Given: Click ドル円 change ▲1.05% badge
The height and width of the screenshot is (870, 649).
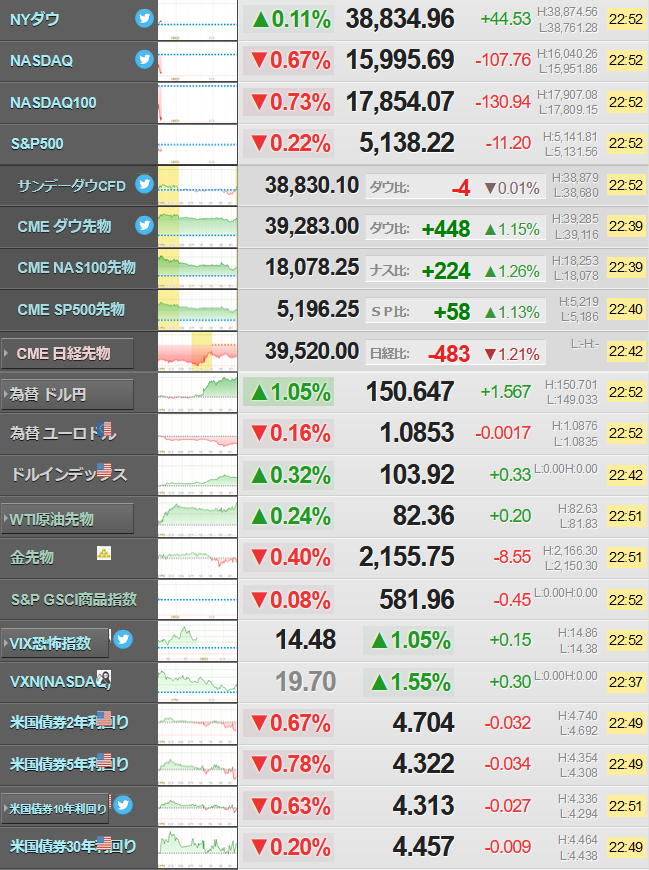Looking at the screenshot, I should click(288, 392).
